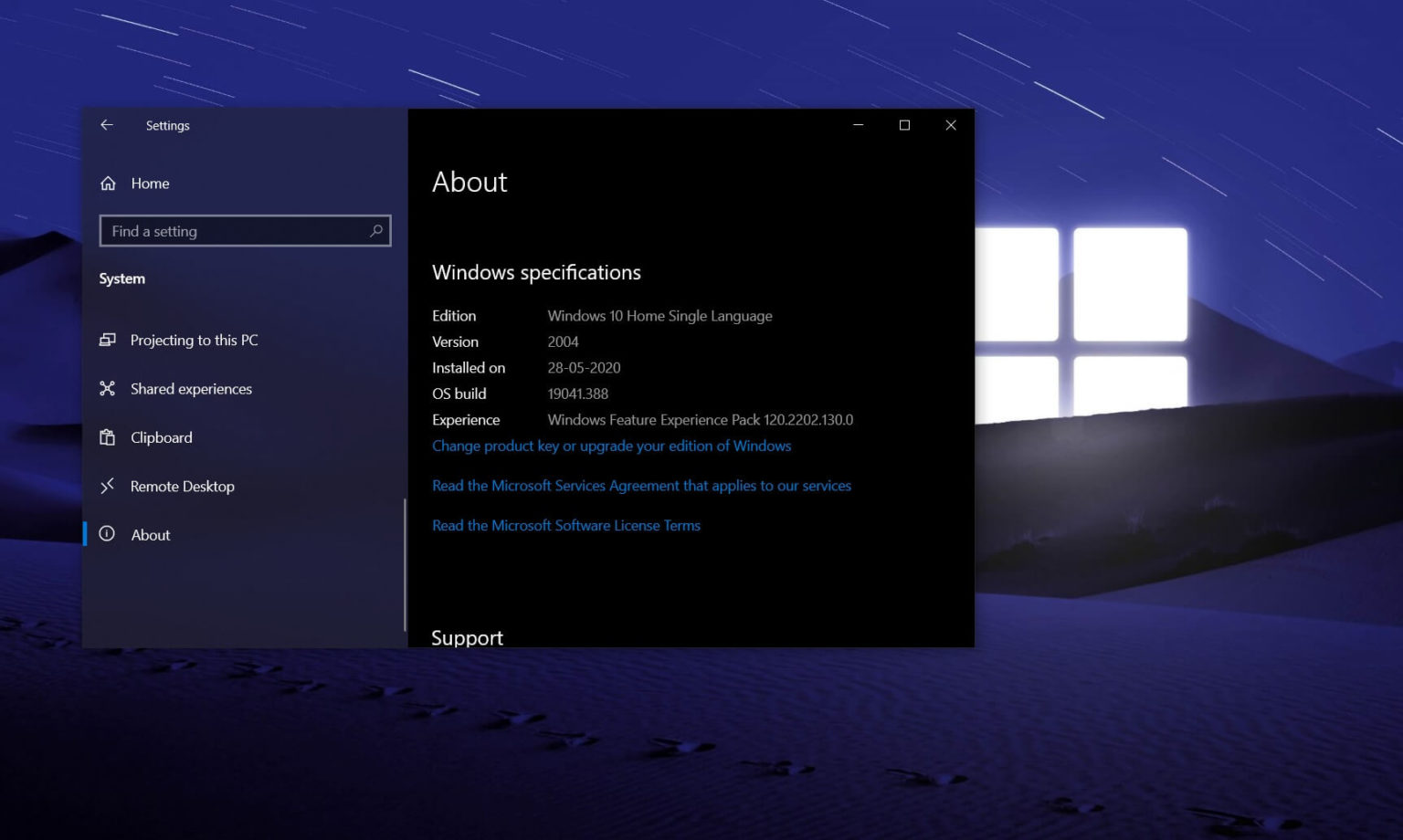Open the Microsoft Services Agreement link
The width and height of the screenshot is (1403, 840).
[x=641, y=485]
